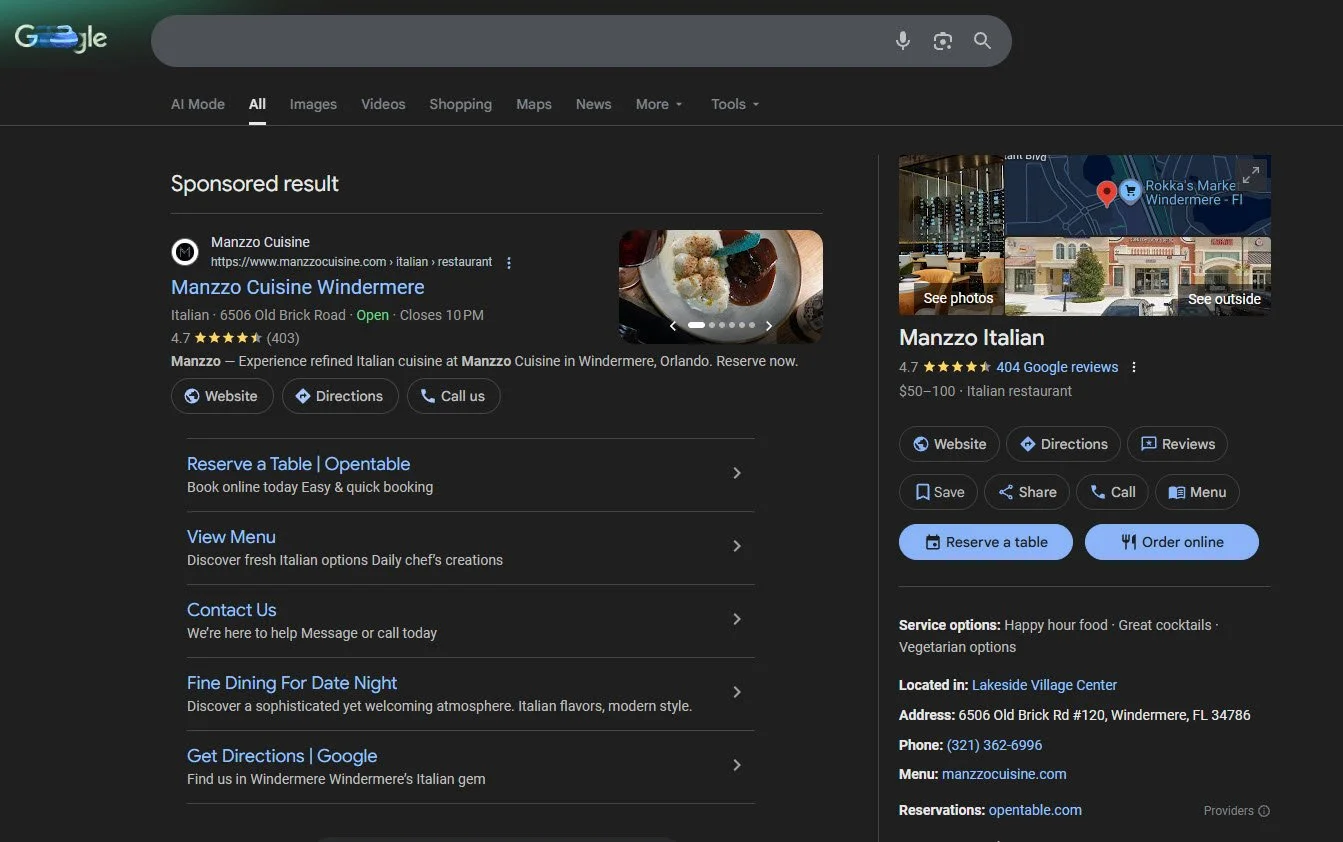Click the voice search microphone icon
Image resolution: width=1343 pixels, height=842 pixels.
tap(902, 41)
